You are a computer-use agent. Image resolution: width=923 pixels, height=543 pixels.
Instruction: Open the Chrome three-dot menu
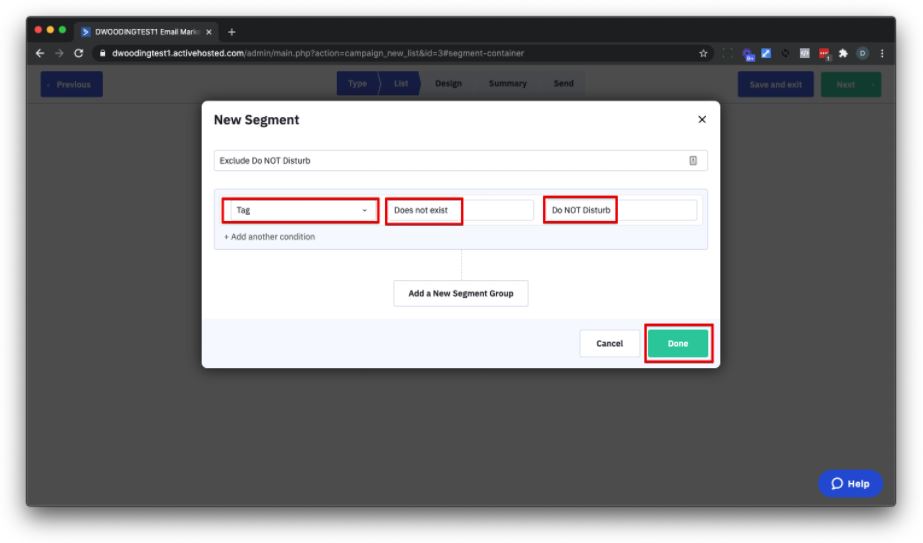pyautogui.click(x=882, y=53)
